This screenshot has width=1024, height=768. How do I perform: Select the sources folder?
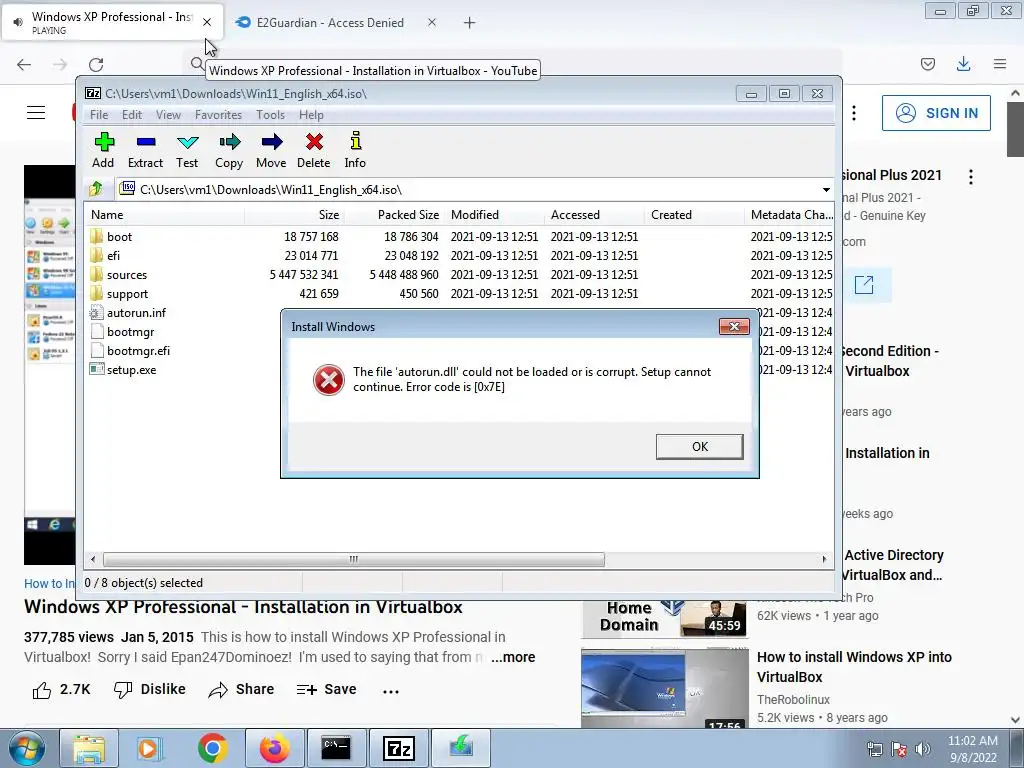[x=127, y=275]
